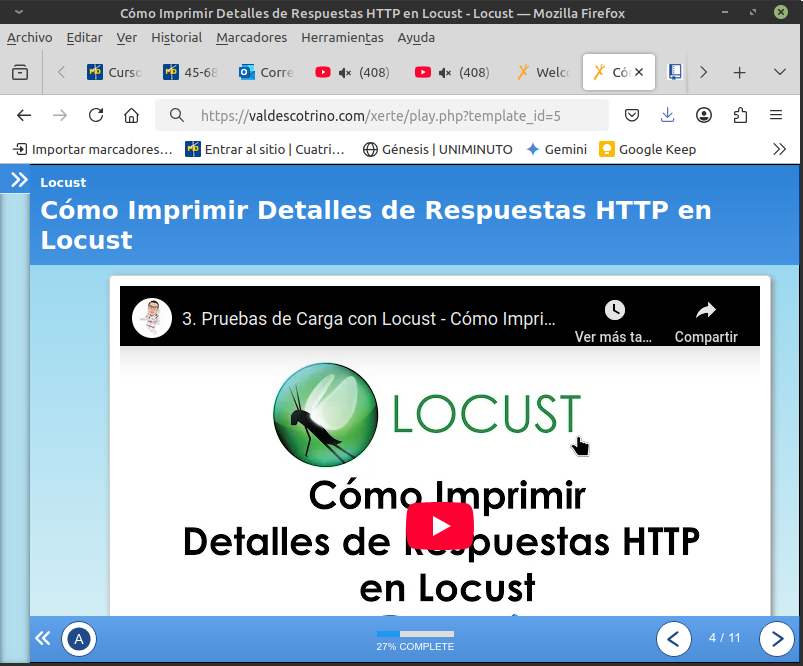Click the 4 / 11 page counter
Image resolution: width=803 pixels, height=666 pixels.
click(724, 638)
